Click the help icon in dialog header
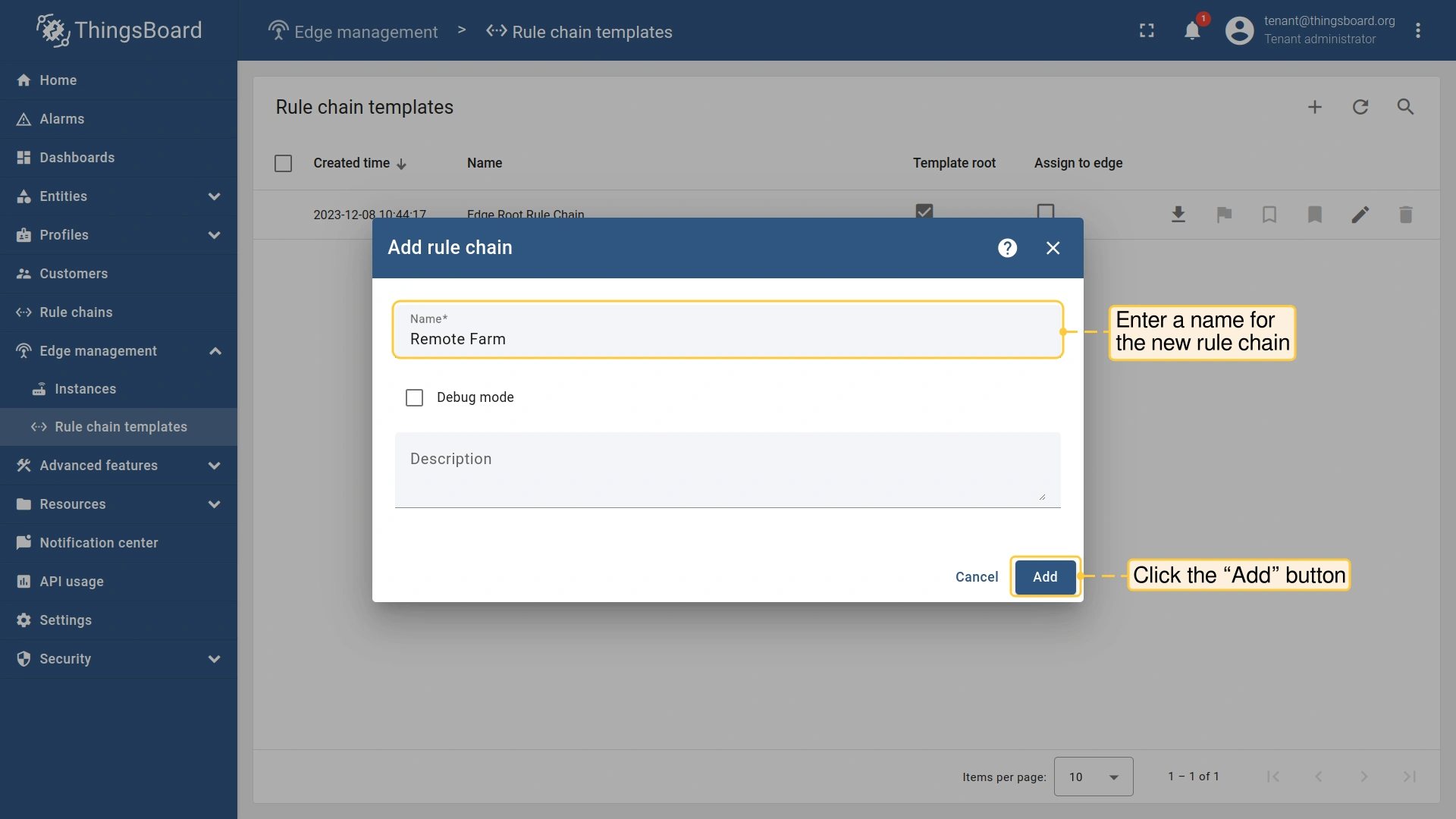Image resolution: width=1456 pixels, height=819 pixels. coord(1007,248)
